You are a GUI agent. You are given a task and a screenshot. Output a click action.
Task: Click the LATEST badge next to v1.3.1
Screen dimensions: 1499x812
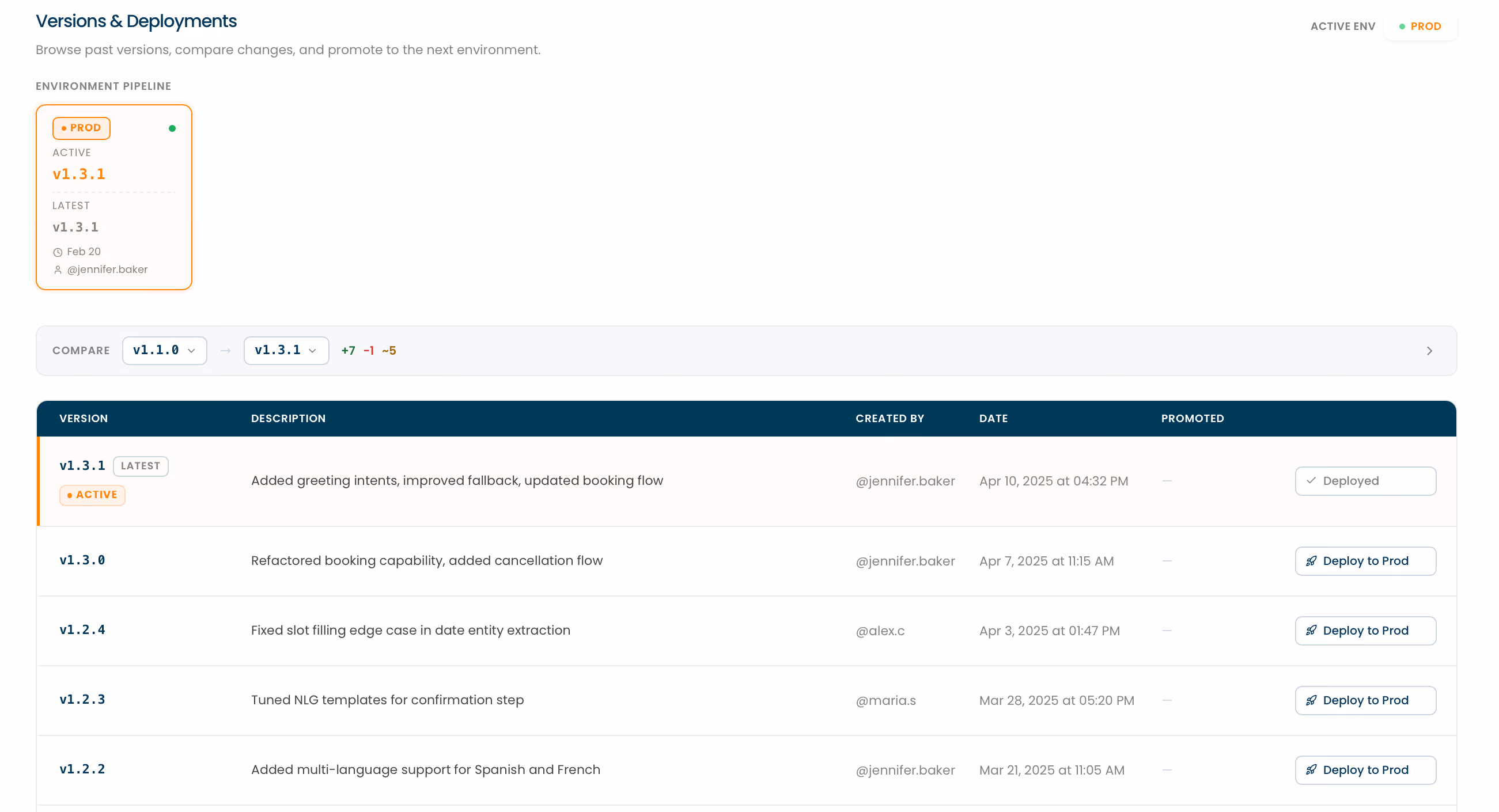[140, 466]
